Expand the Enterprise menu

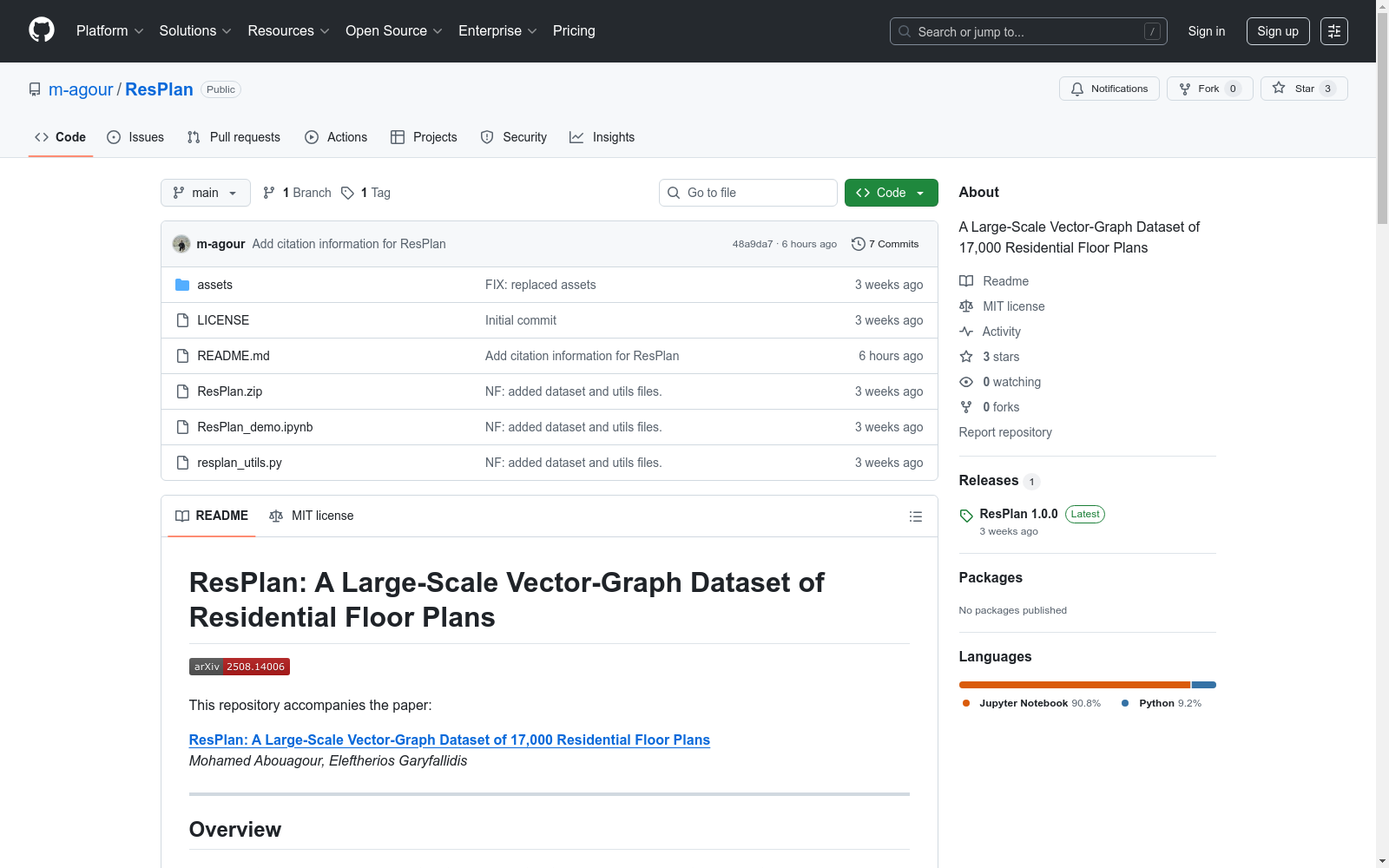497,31
